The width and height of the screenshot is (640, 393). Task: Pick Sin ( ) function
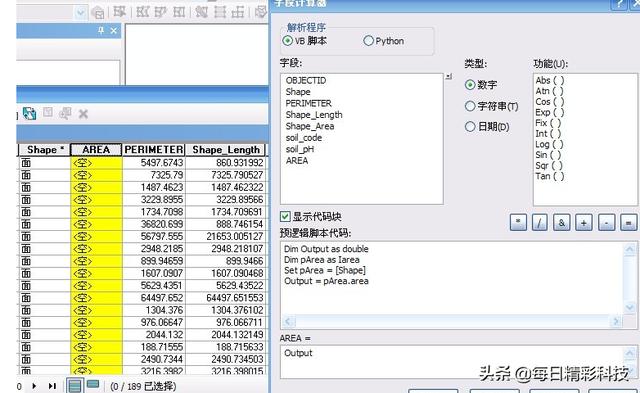[x=548, y=155]
